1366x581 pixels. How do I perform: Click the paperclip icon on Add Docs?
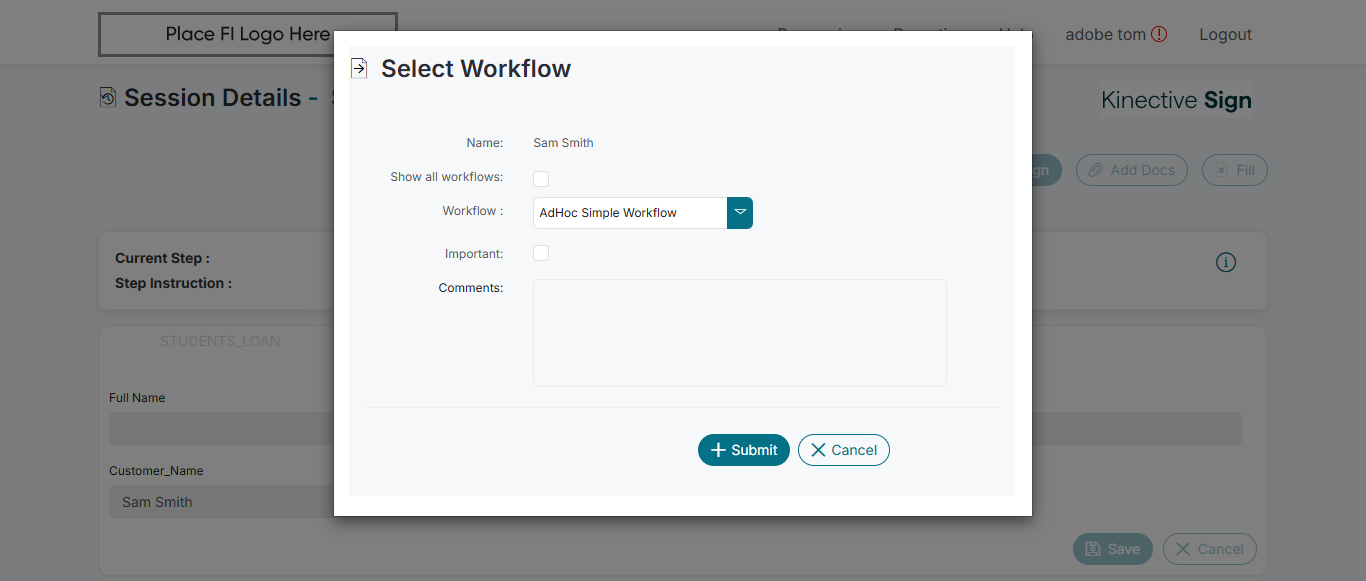coord(1096,170)
